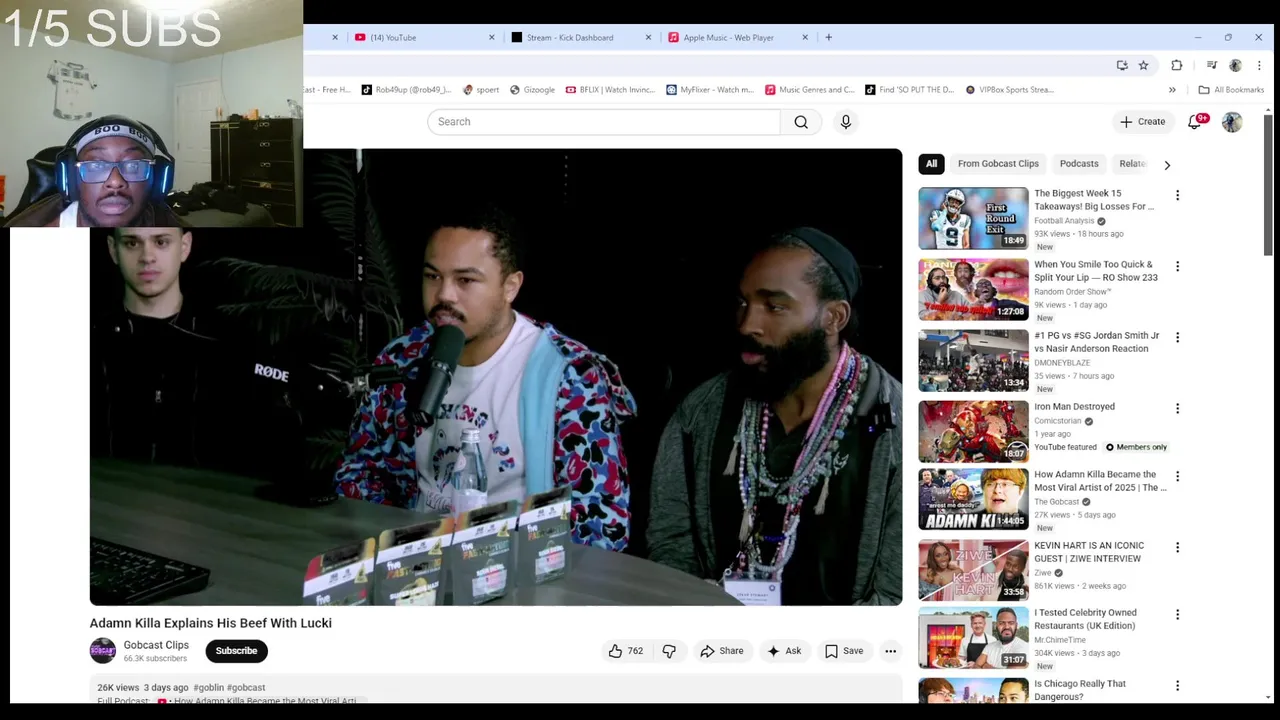
Task: Open new browser tab with plus
Action: pyautogui.click(x=828, y=37)
